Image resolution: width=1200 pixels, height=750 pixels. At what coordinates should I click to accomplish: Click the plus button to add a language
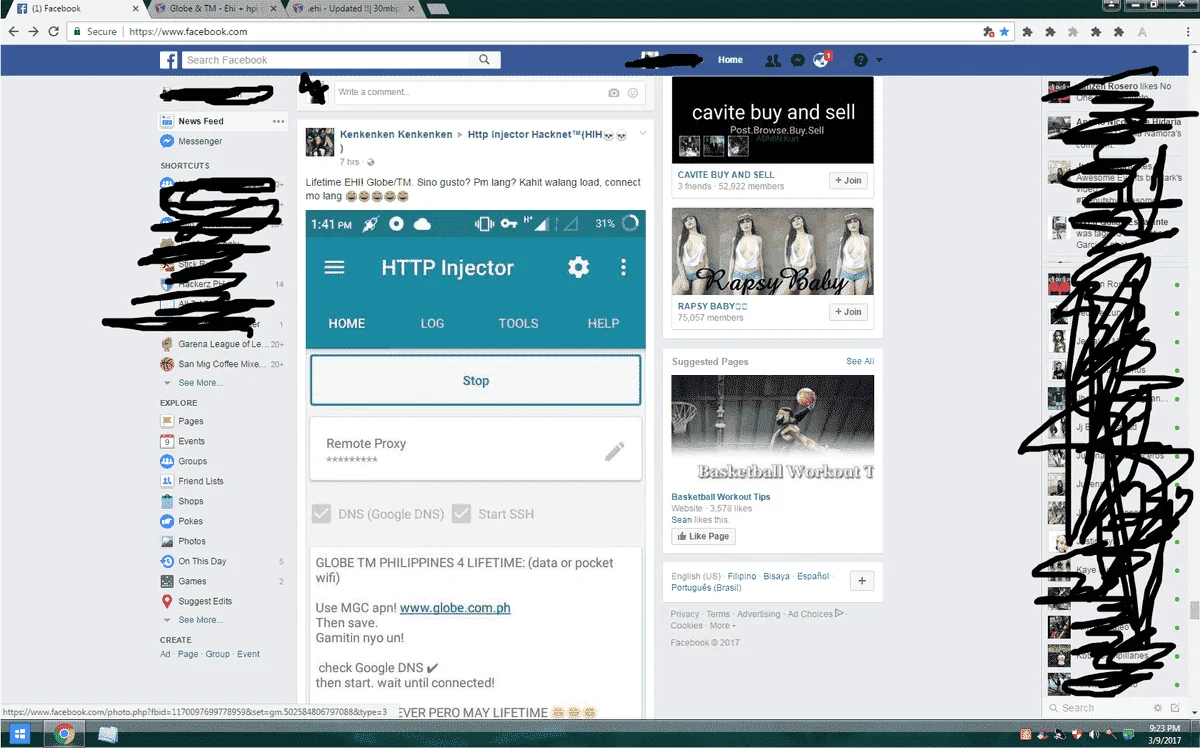[x=863, y=581]
